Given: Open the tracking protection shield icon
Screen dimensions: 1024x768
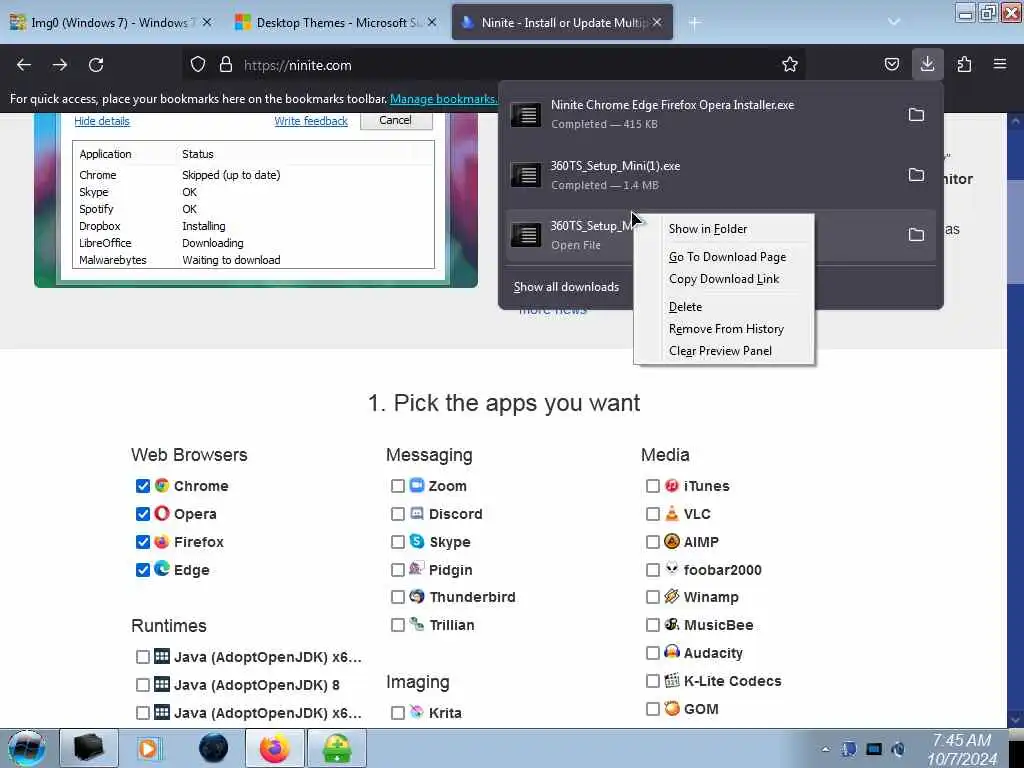Looking at the screenshot, I should pos(198,65).
